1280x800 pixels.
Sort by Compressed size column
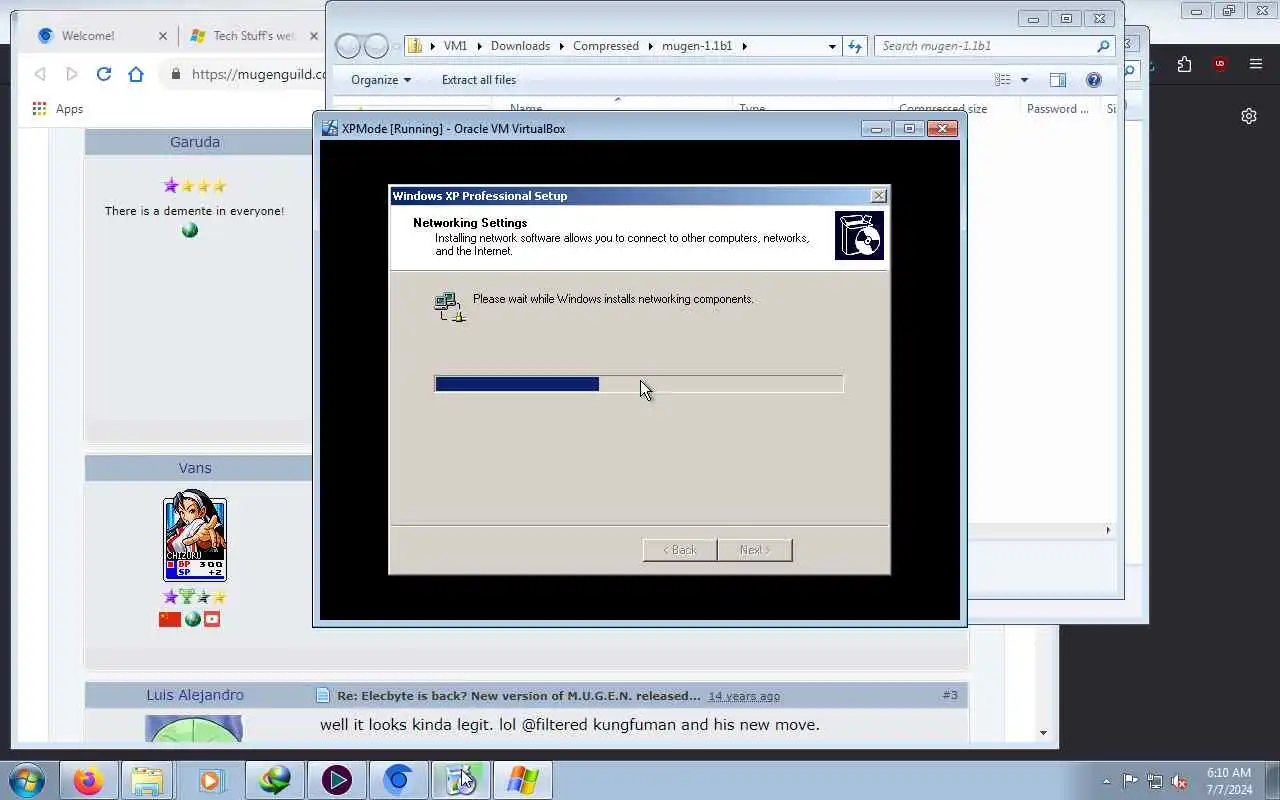tap(943, 108)
